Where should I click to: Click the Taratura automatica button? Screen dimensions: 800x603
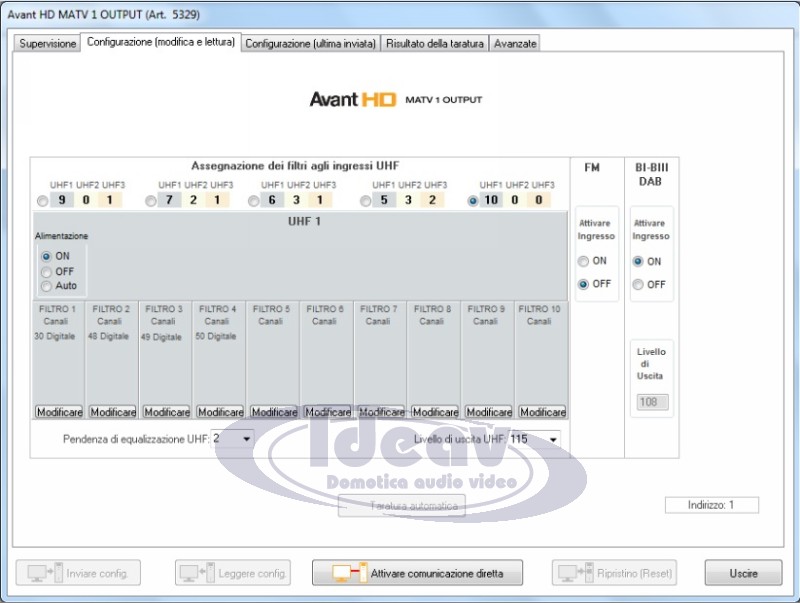402,506
